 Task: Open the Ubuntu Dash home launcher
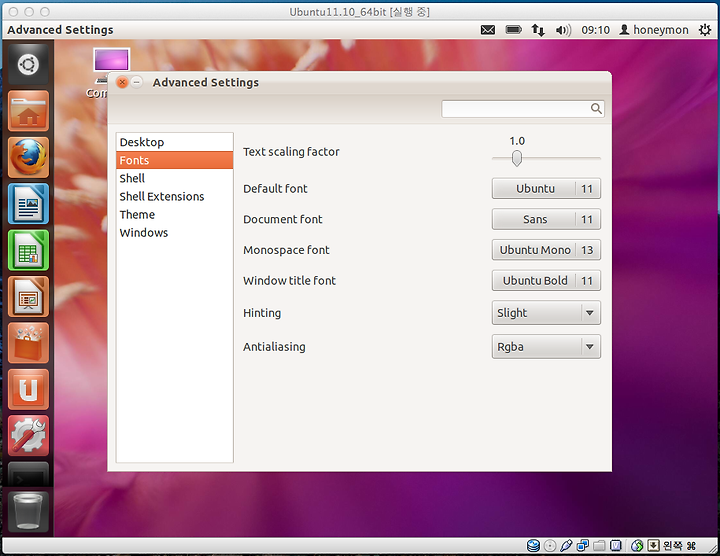click(28, 65)
